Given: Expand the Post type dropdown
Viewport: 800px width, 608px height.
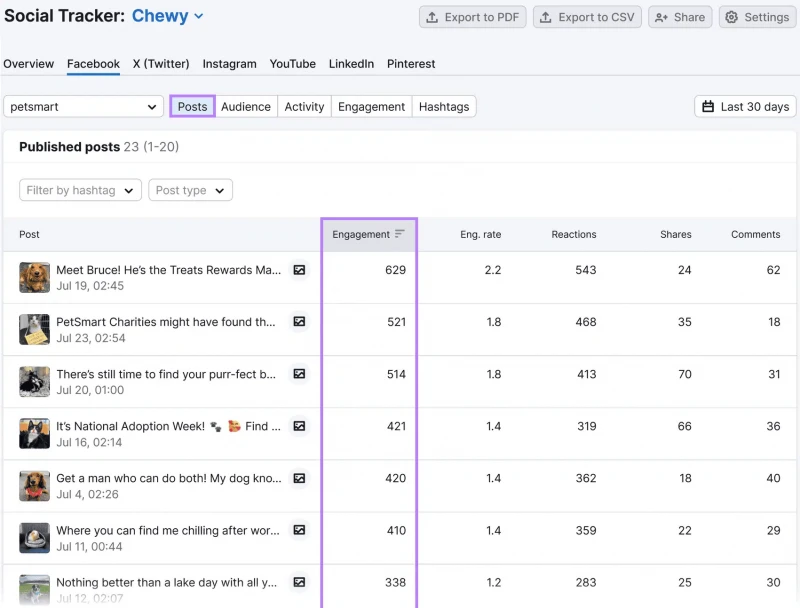Looking at the screenshot, I should (x=190, y=190).
